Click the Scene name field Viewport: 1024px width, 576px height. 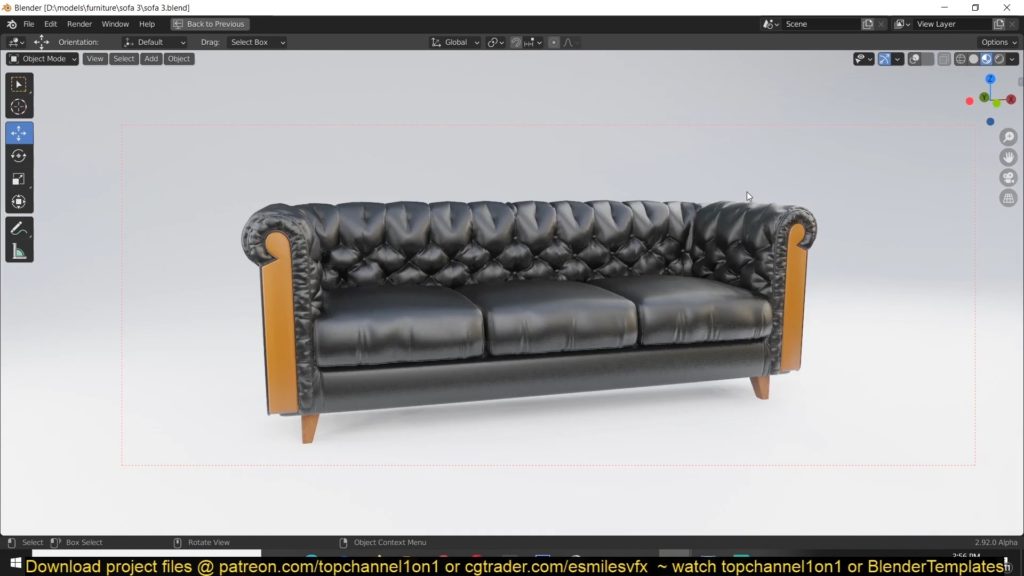820,24
